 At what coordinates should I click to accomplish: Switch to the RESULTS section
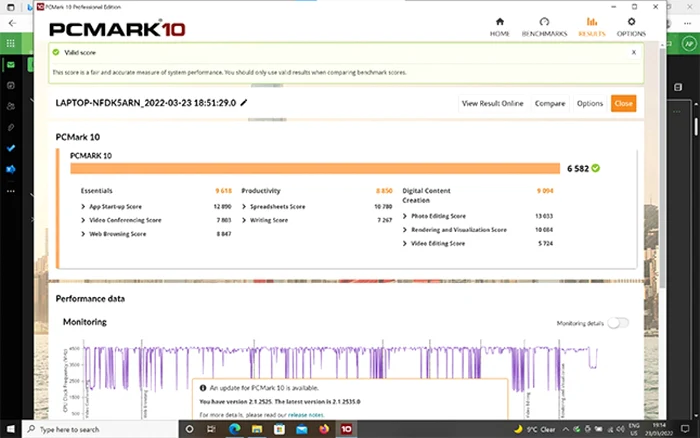[592, 27]
